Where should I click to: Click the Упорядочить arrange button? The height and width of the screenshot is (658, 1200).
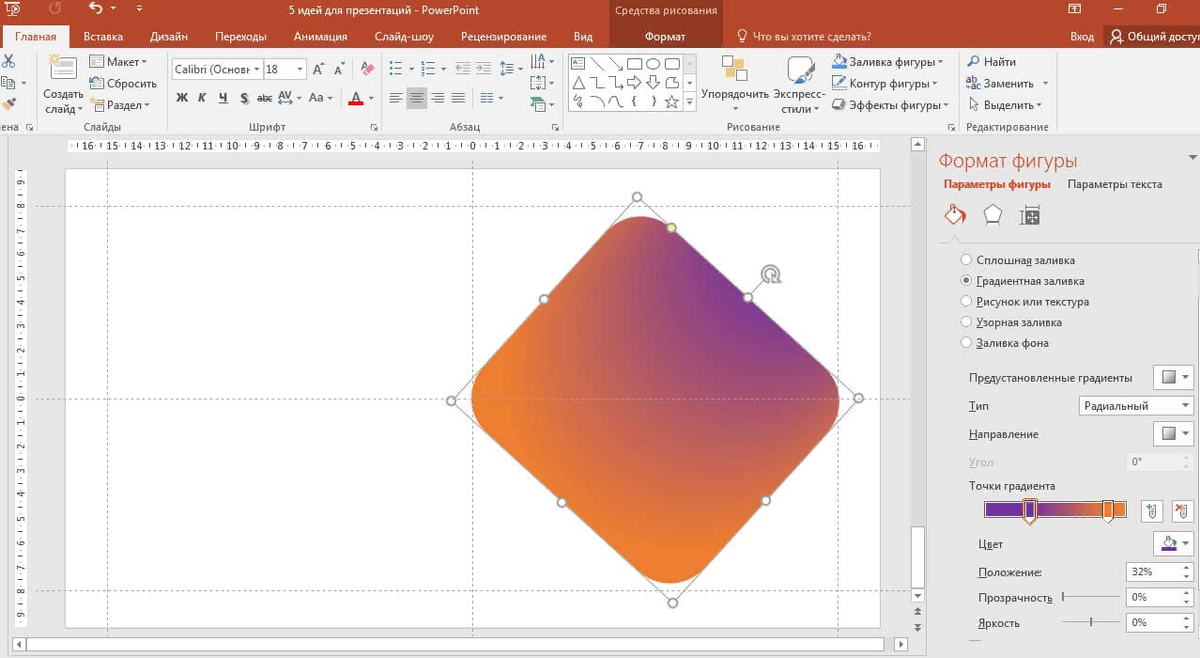[735, 82]
